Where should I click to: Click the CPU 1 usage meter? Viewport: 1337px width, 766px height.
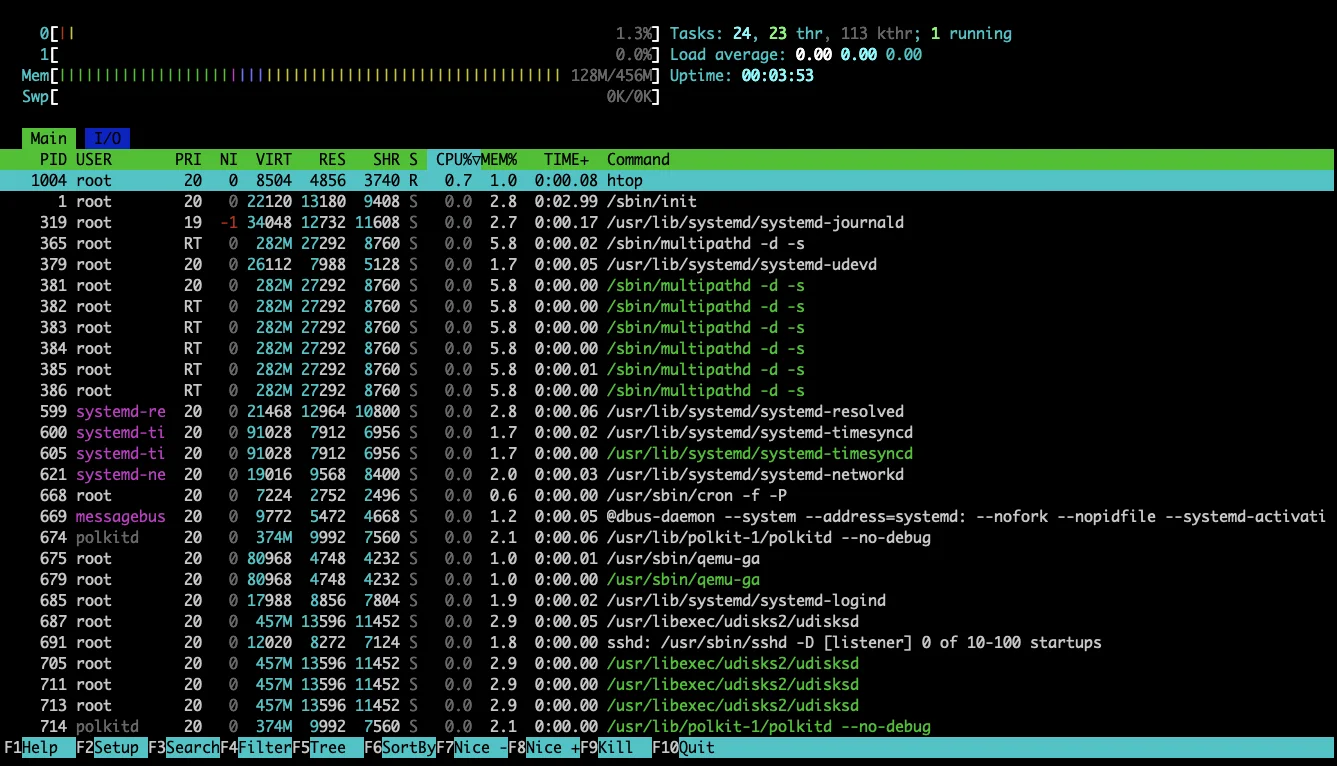350,55
